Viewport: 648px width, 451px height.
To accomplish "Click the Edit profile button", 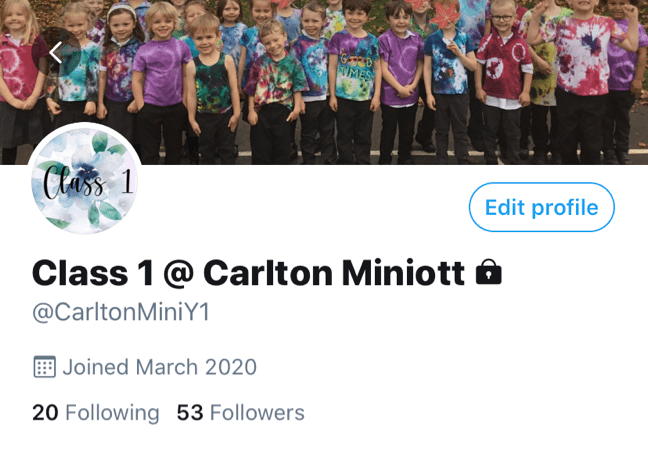I will (542, 207).
